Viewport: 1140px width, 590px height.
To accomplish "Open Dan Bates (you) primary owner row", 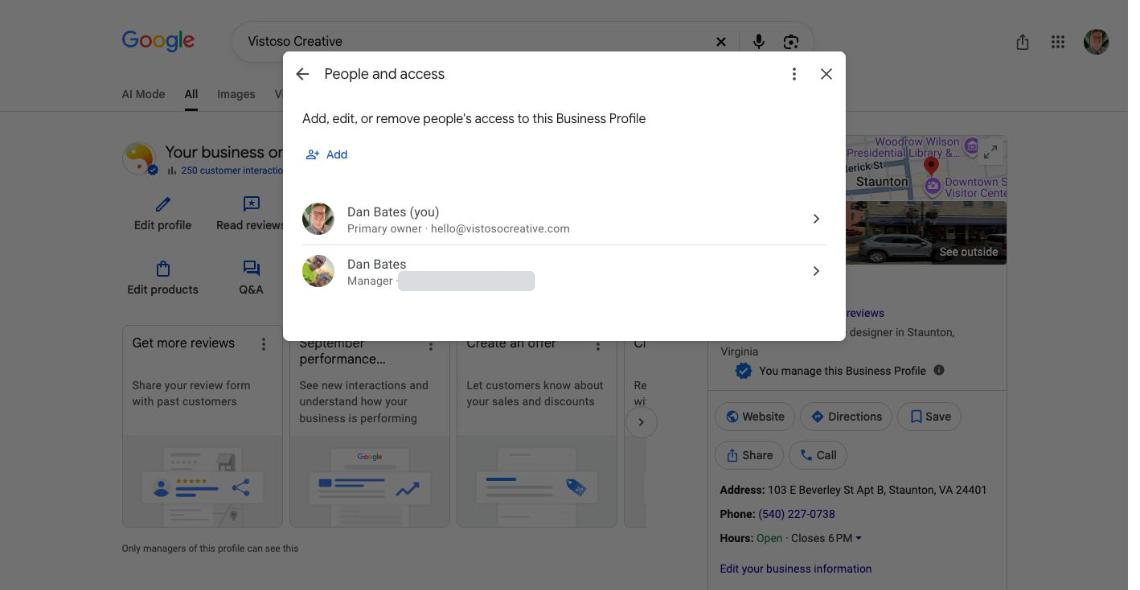I will [563, 219].
